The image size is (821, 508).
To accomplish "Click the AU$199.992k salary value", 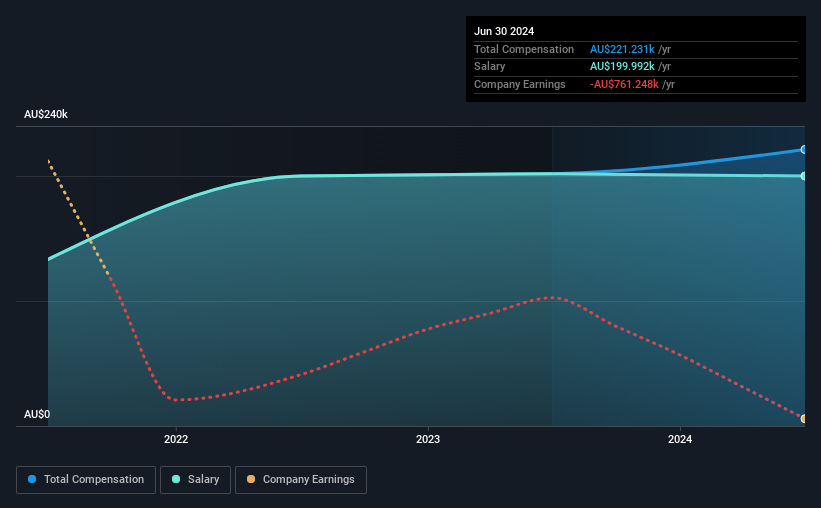I will tap(622, 67).
